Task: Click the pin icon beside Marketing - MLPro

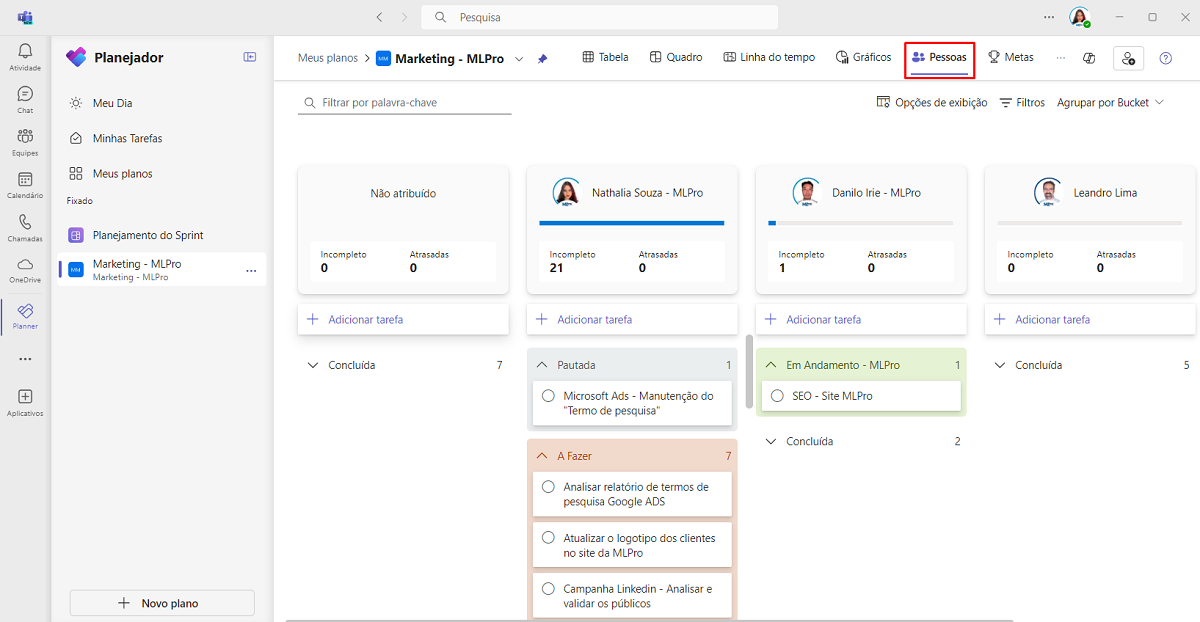Action: (542, 58)
